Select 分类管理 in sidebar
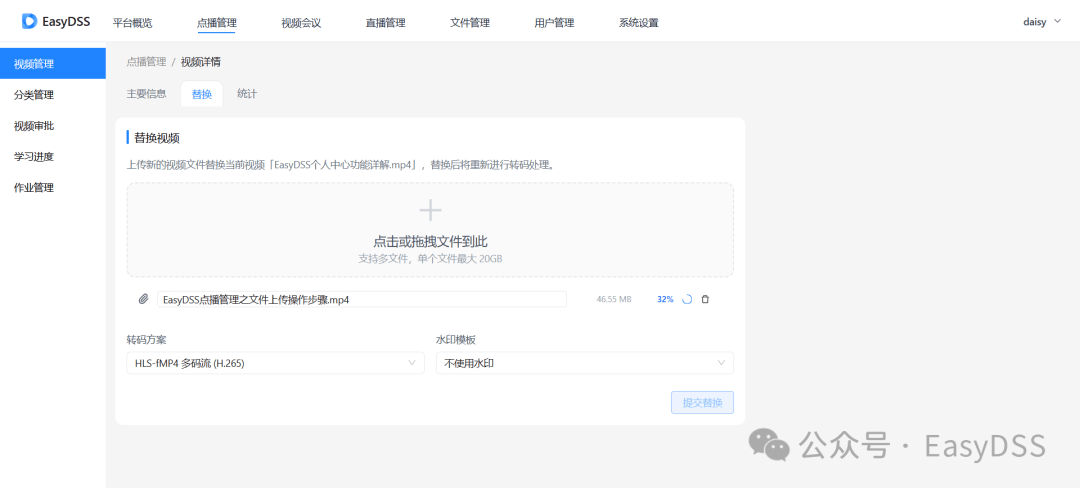Viewport: 1080px width, 489px height. point(53,95)
